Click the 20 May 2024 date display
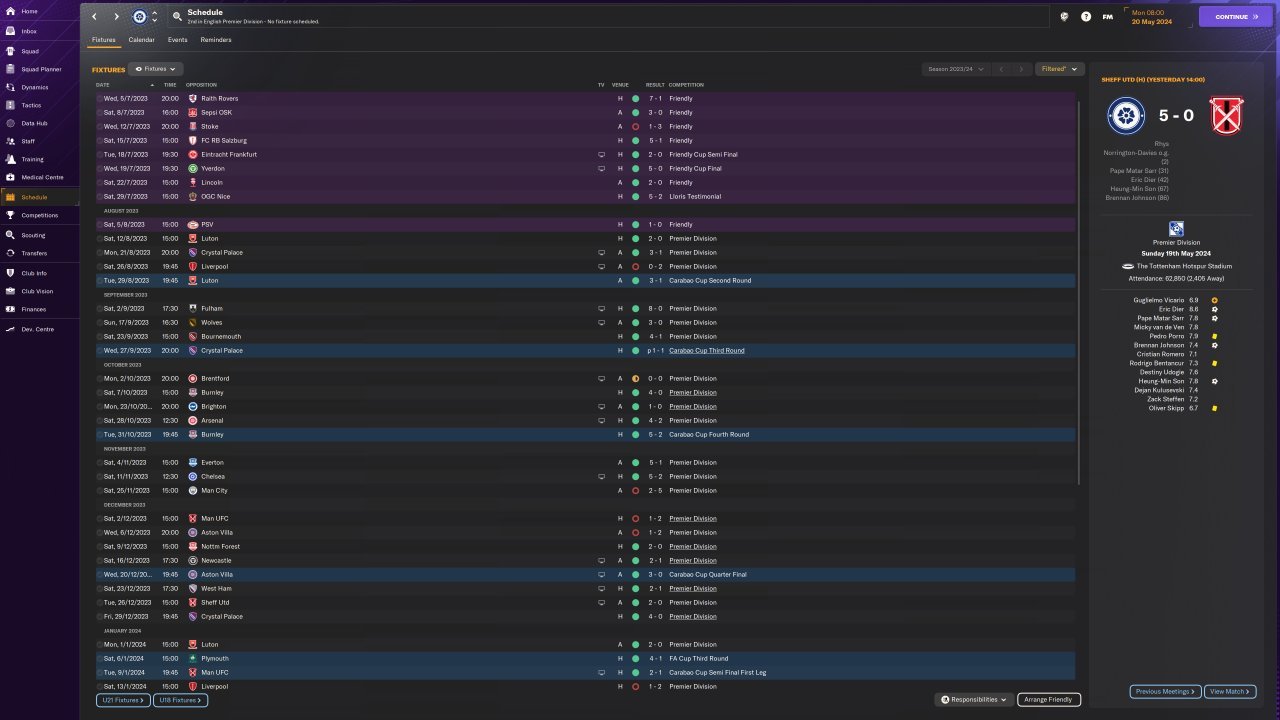1280x720 pixels. pos(1150,21)
